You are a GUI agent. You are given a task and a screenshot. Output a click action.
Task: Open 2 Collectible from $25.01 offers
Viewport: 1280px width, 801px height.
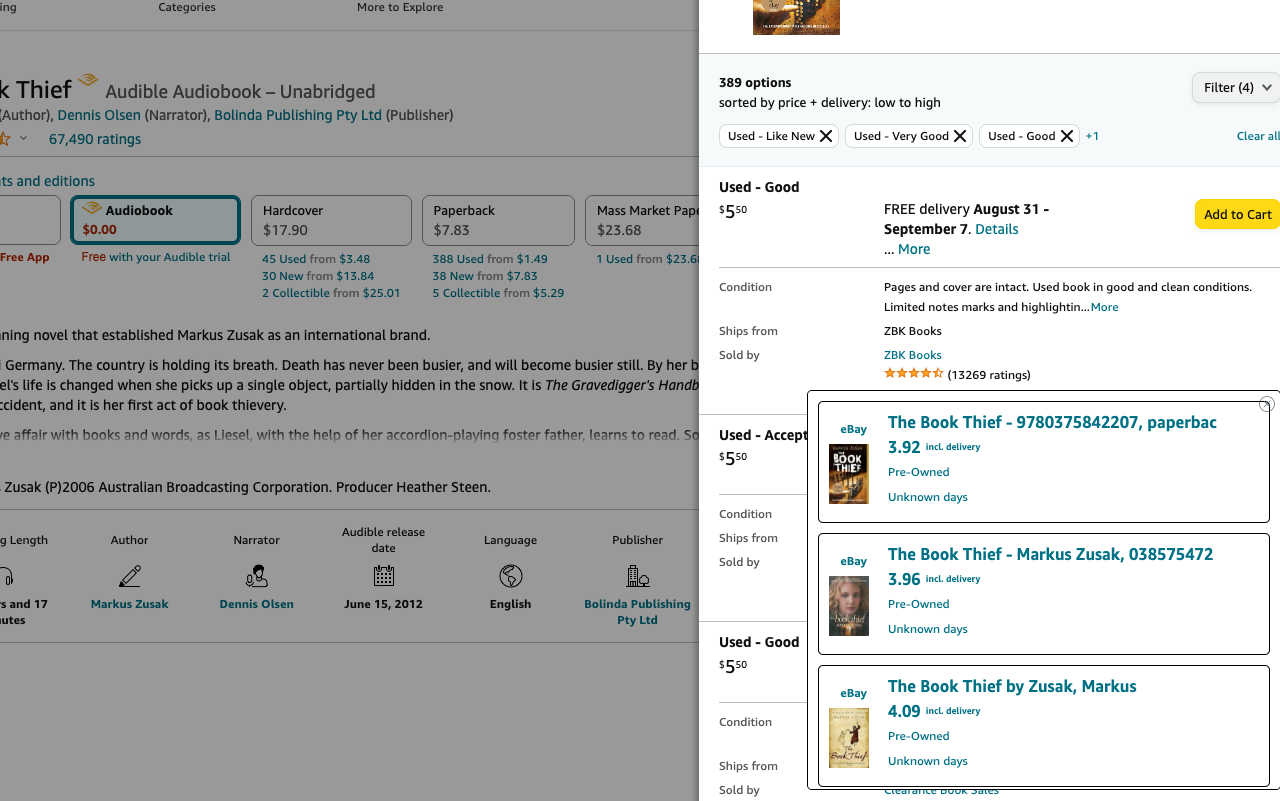331,293
